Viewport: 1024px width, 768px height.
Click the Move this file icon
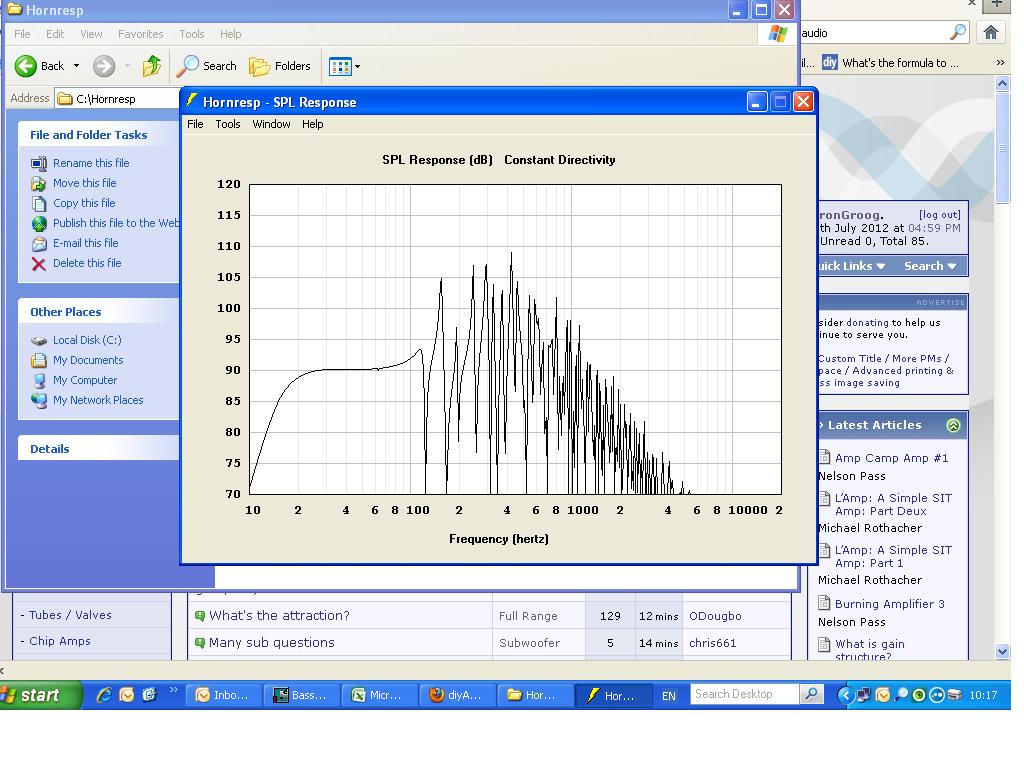(x=39, y=184)
